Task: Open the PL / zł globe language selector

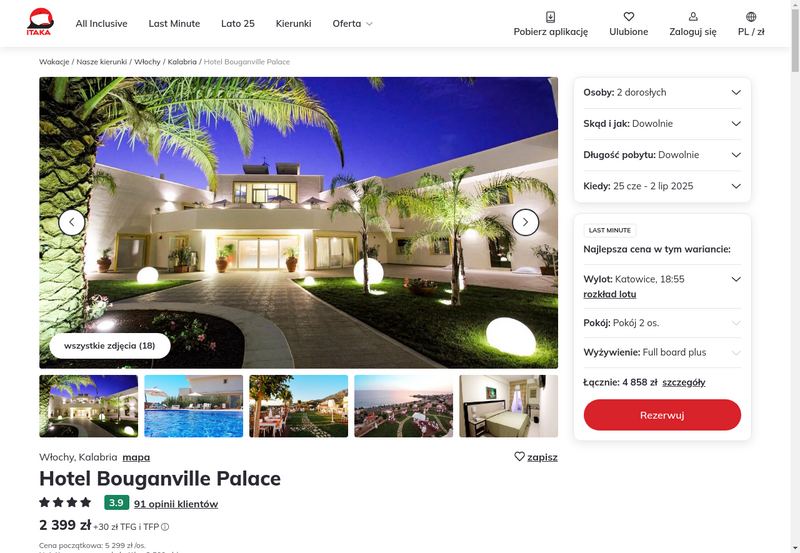Action: pos(751,17)
